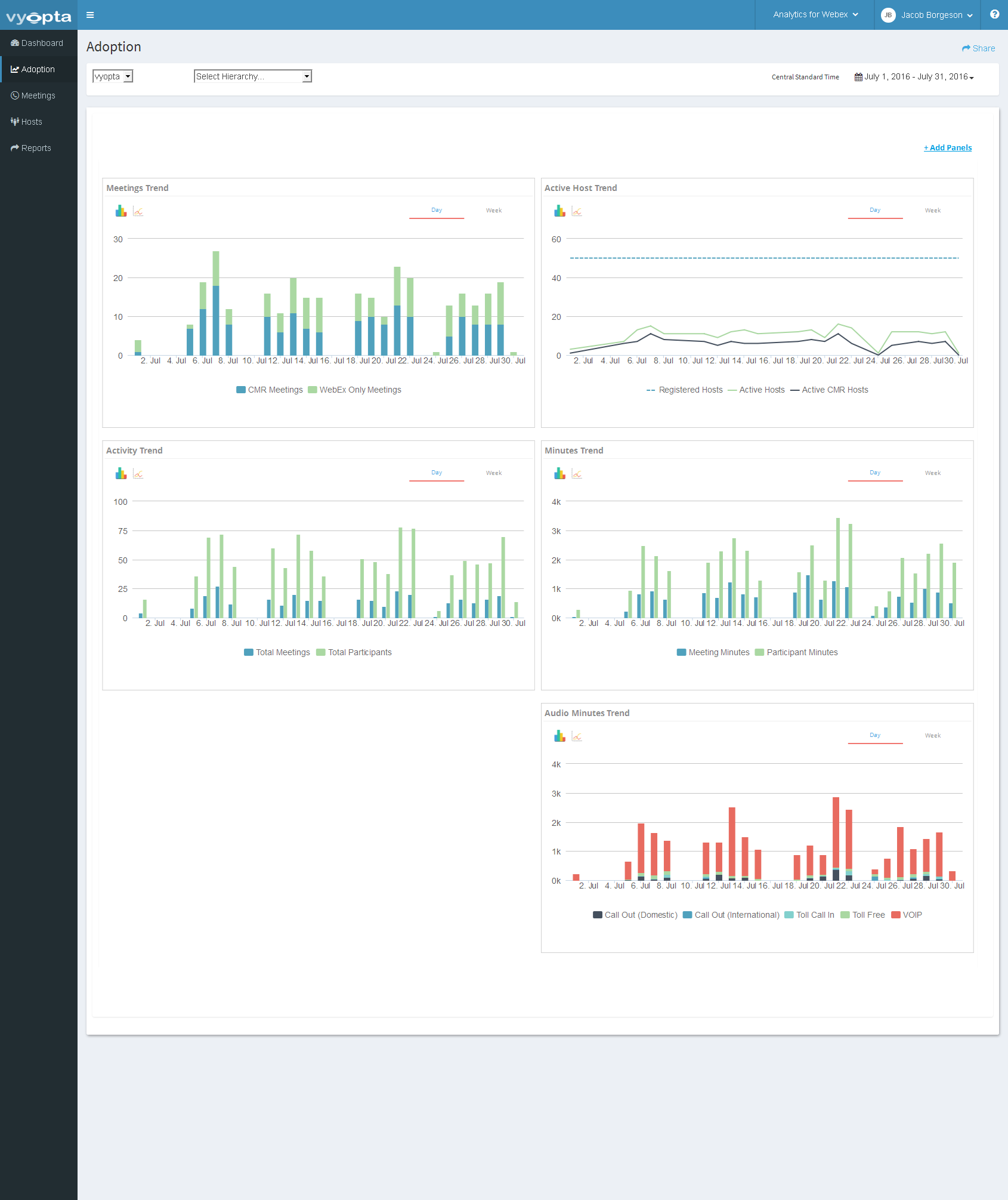Toggle Participant Minutes series in legend
1008x1200 pixels.
pos(796,652)
